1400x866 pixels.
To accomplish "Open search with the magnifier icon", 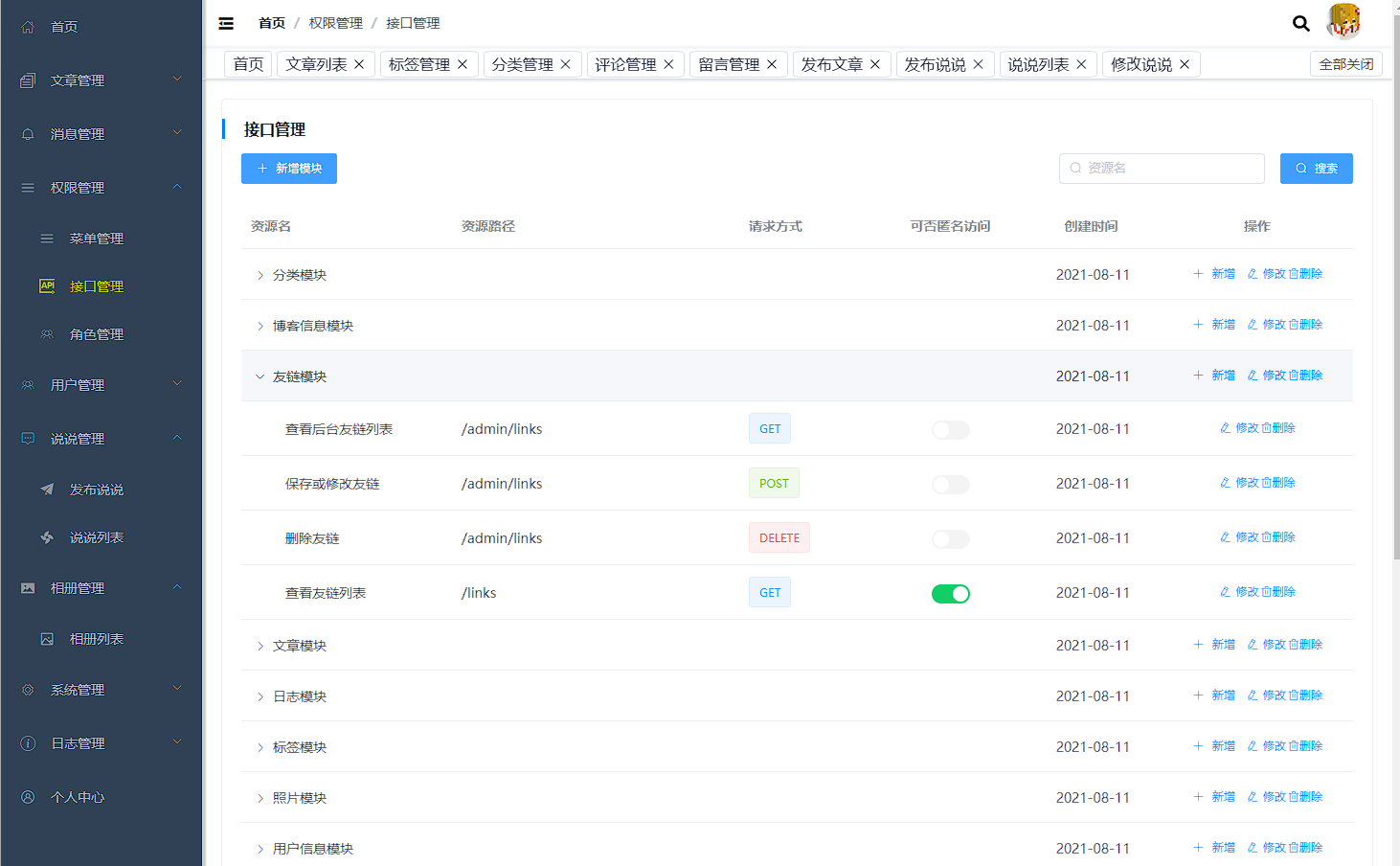I will pyautogui.click(x=1300, y=23).
